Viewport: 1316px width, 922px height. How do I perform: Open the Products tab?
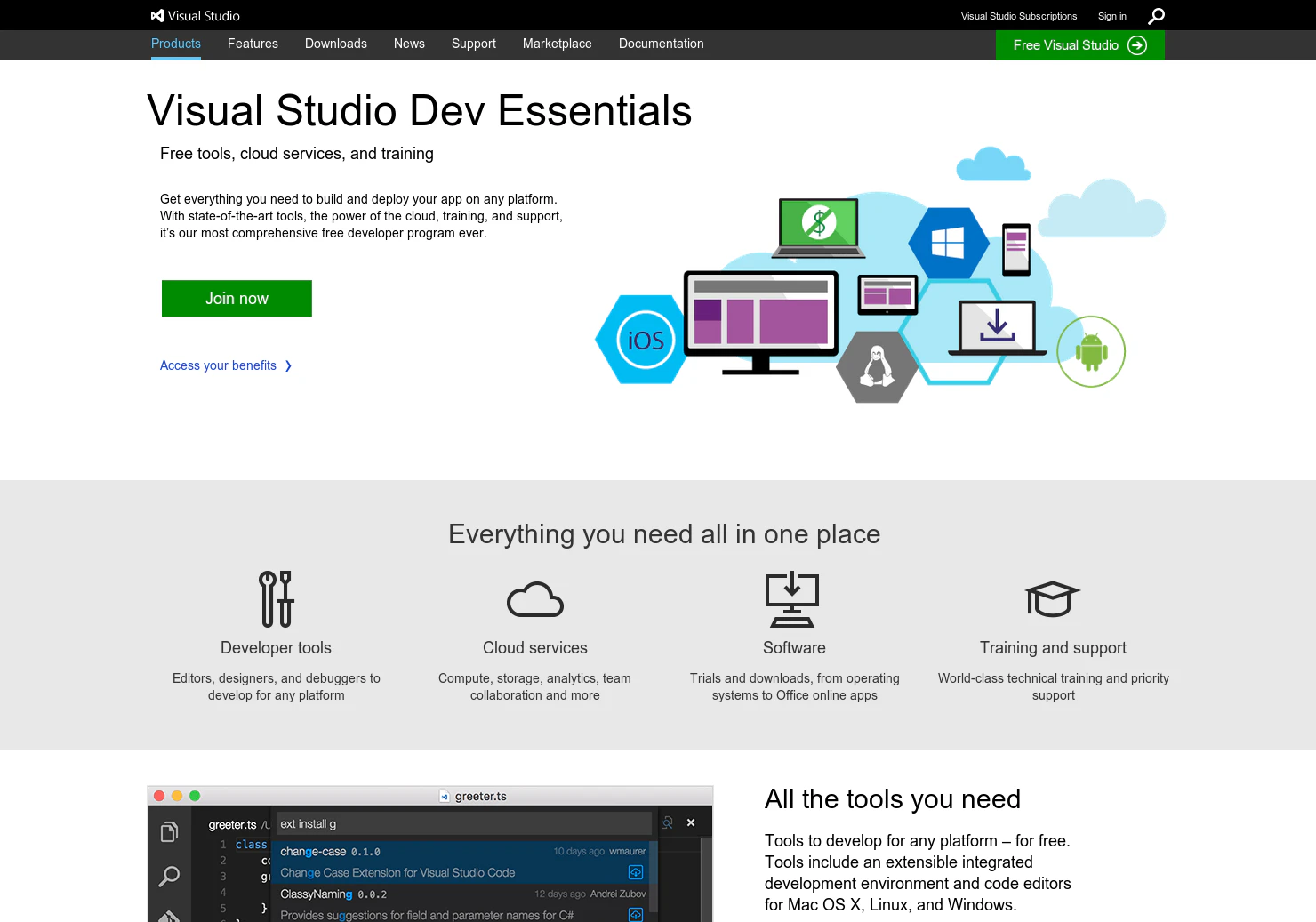click(x=176, y=44)
